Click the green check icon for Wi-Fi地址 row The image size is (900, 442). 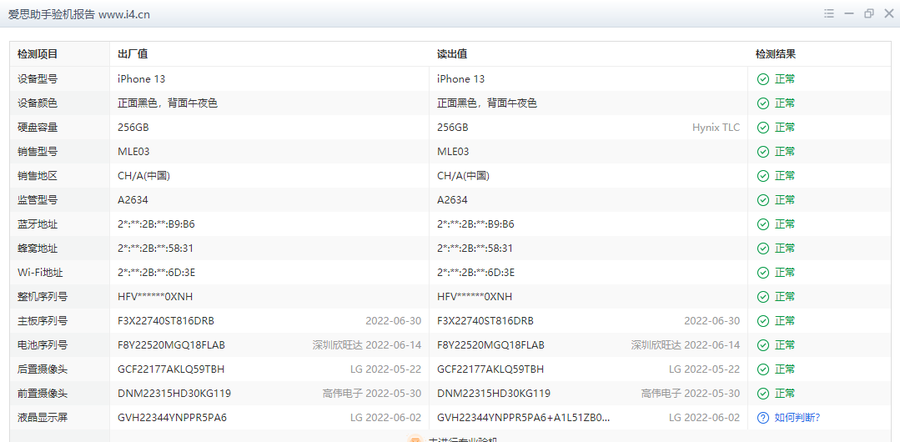(x=763, y=273)
